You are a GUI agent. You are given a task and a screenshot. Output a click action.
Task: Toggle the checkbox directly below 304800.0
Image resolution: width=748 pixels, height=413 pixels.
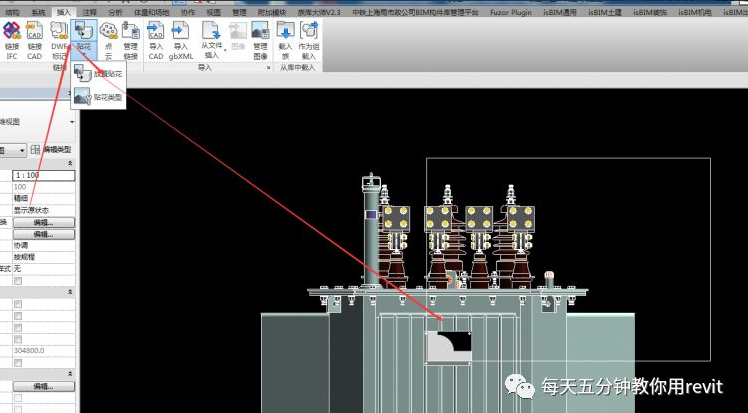(18, 363)
